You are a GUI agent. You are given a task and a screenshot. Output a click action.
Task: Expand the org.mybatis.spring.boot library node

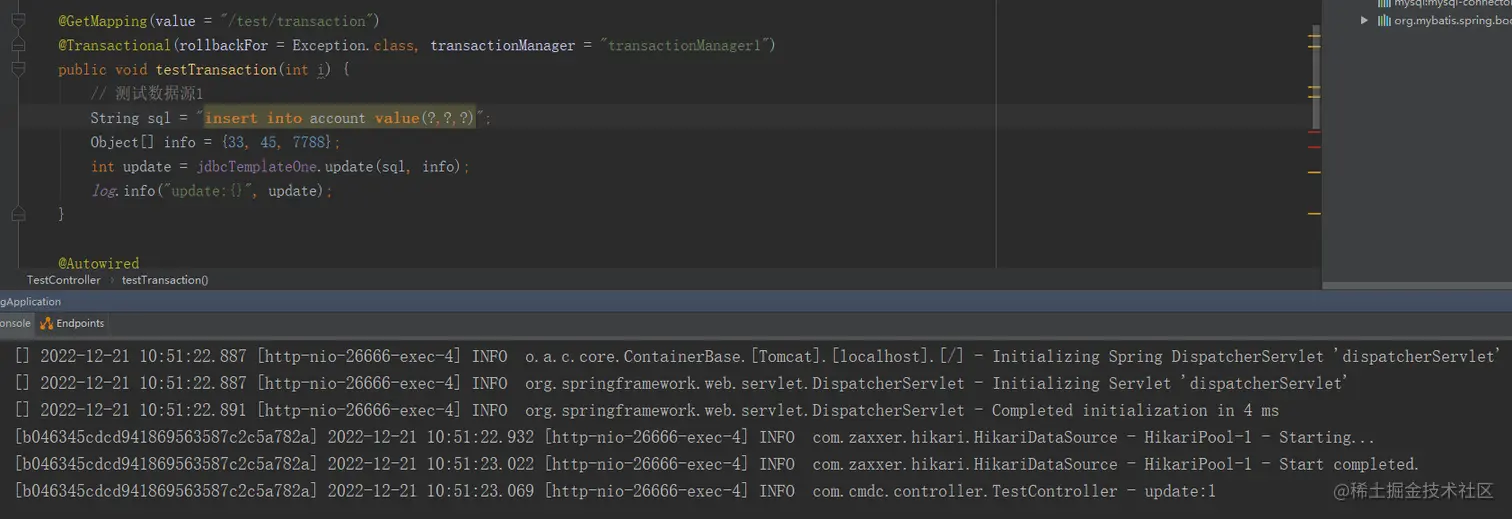1365,20
